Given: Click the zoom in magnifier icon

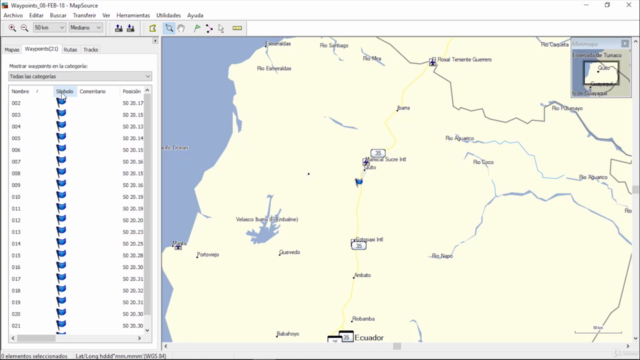Looking at the screenshot, I should click(12, 28).
